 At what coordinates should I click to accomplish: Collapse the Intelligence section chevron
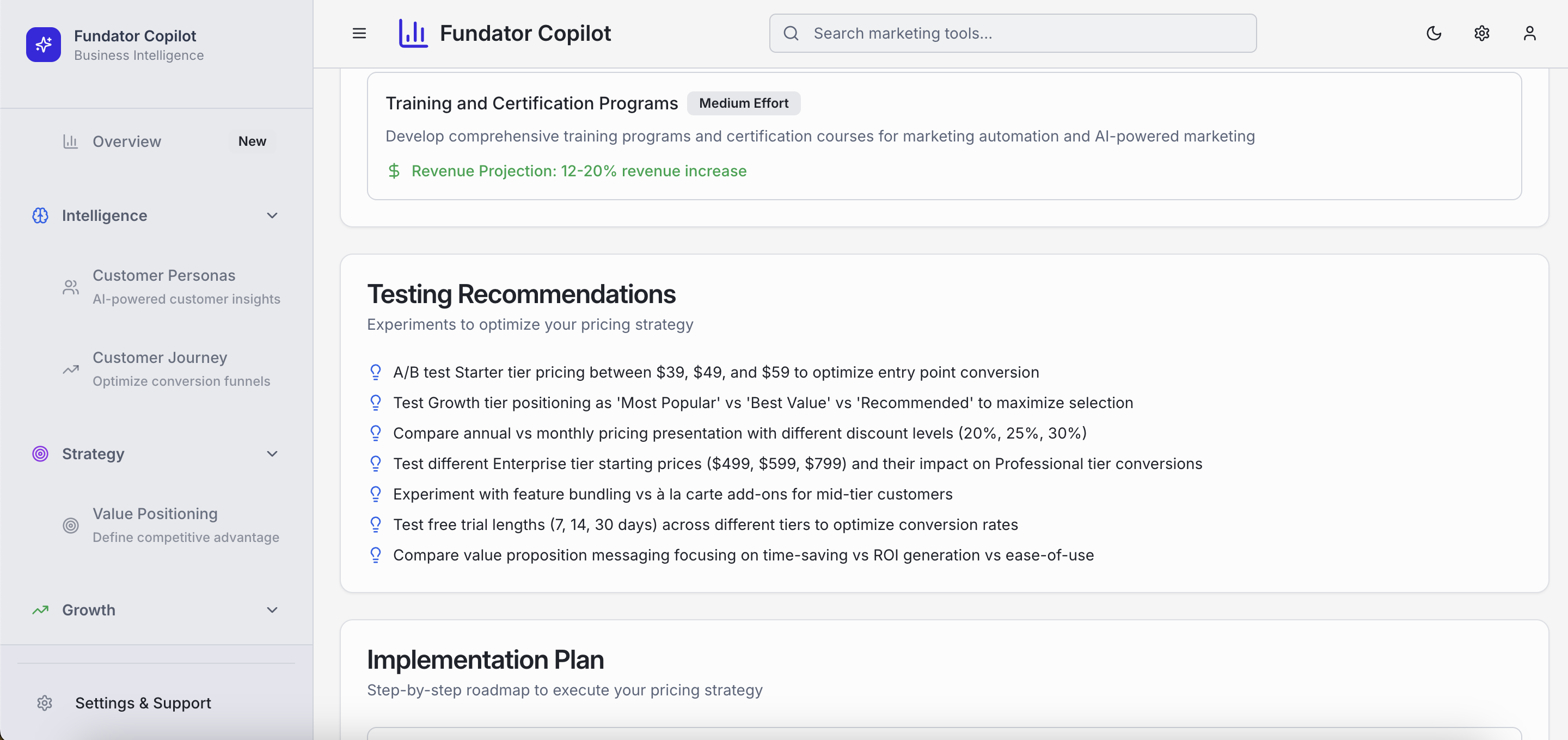(x=272, y=215)
